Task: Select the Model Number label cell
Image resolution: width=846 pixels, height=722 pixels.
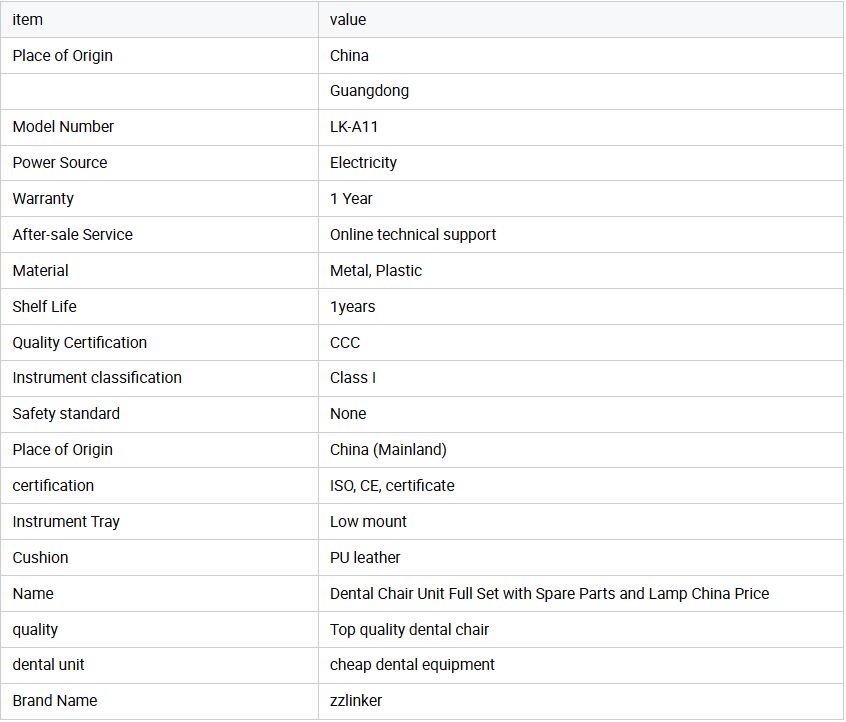Action: pyautogui.click(x=63, y=127)
